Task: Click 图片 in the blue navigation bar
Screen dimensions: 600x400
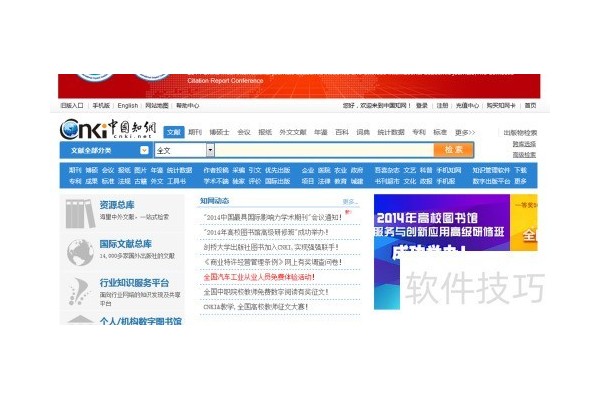Action: 140,170
